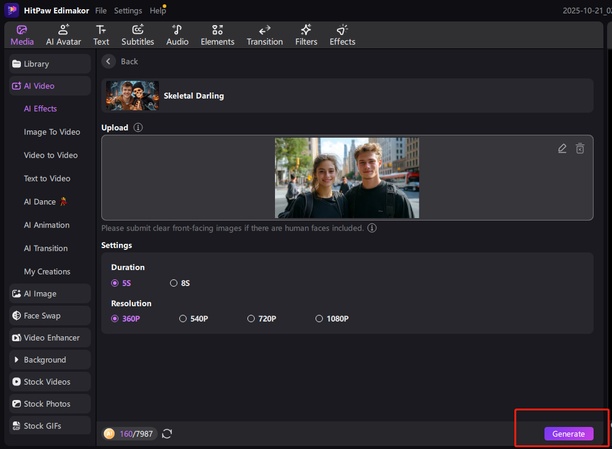This screenshot has height=449, width=612.
Task: Choose 720P resolution
Action: [x=251, y=319]
